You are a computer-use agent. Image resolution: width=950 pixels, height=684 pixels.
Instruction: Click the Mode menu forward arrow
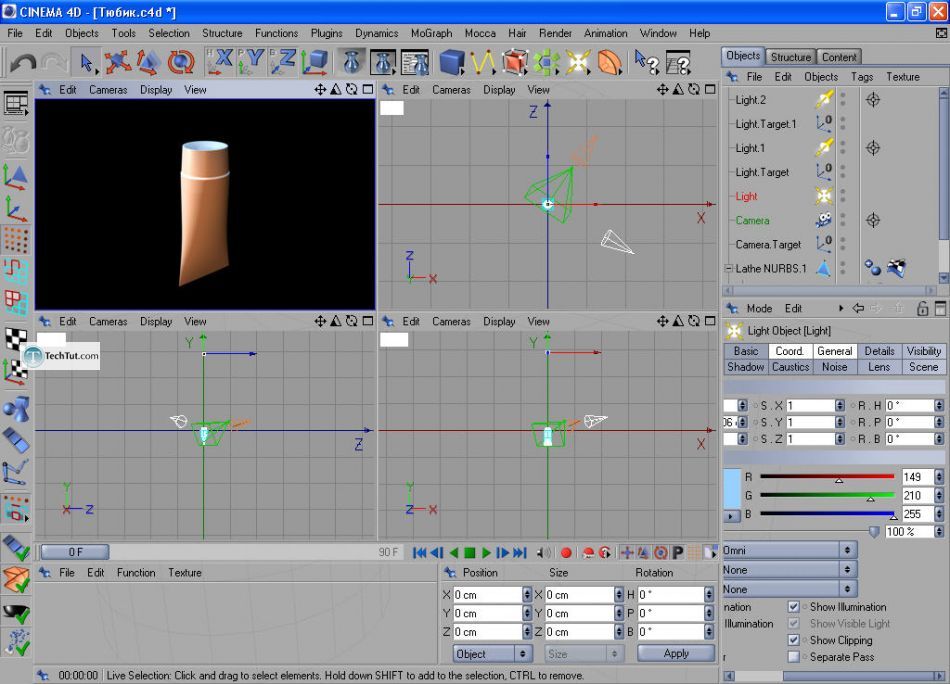[x=841, y=308]
